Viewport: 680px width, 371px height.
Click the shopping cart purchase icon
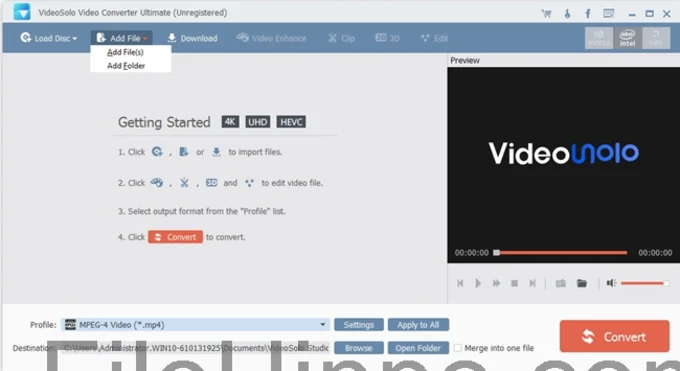click(x=546, y=13)
